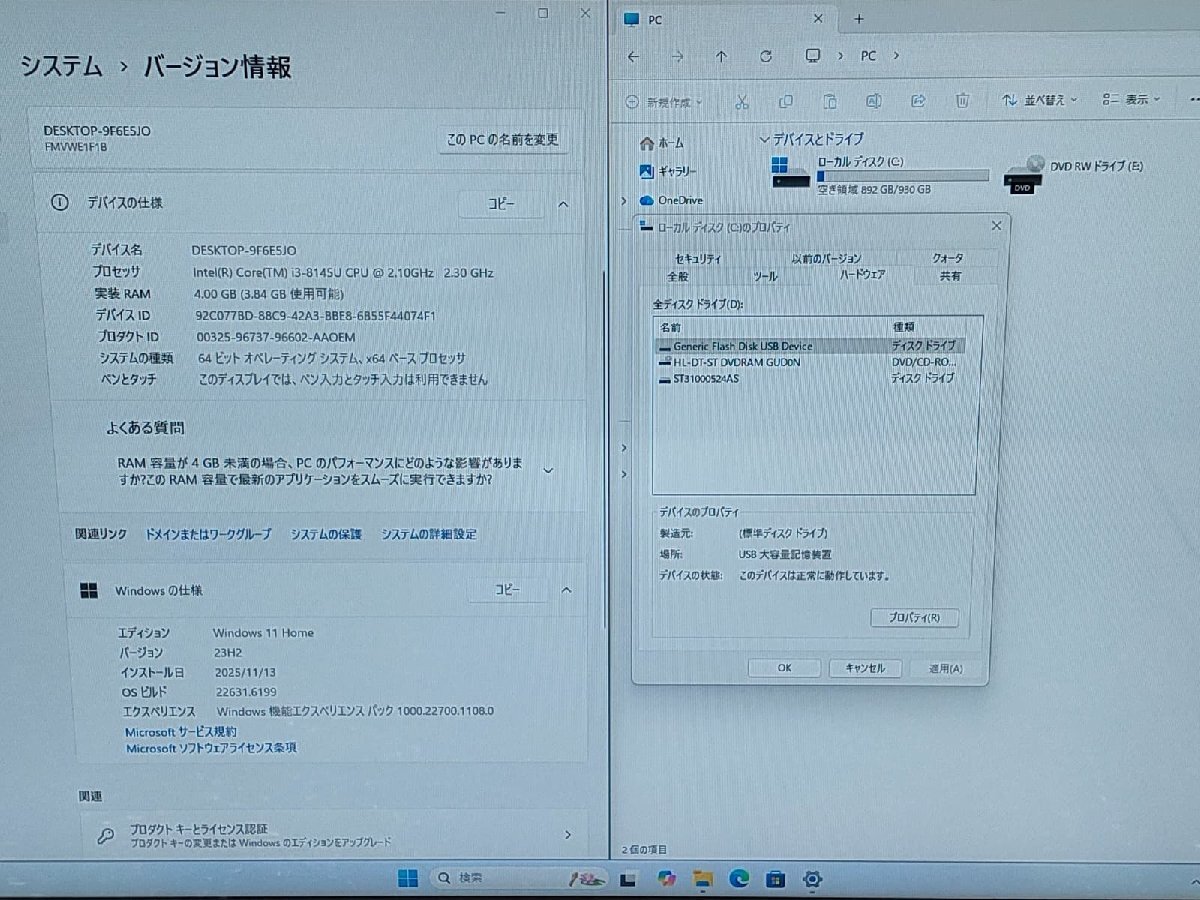The height and width of the screenshot is (900, 1200).
Task: Select the DVD RW Drive (E:) icon
Action: (1023, 176)
